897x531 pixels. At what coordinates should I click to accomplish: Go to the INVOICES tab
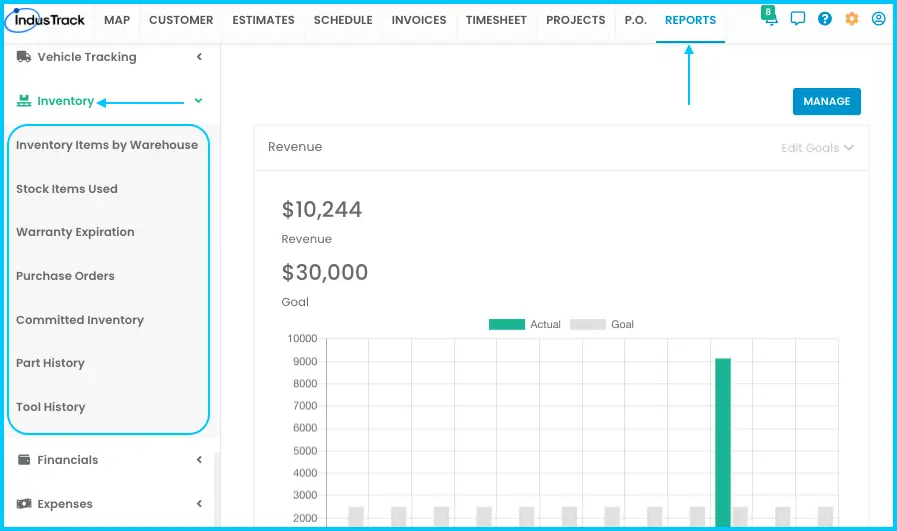pyautogui.click(x=419, y=20)
